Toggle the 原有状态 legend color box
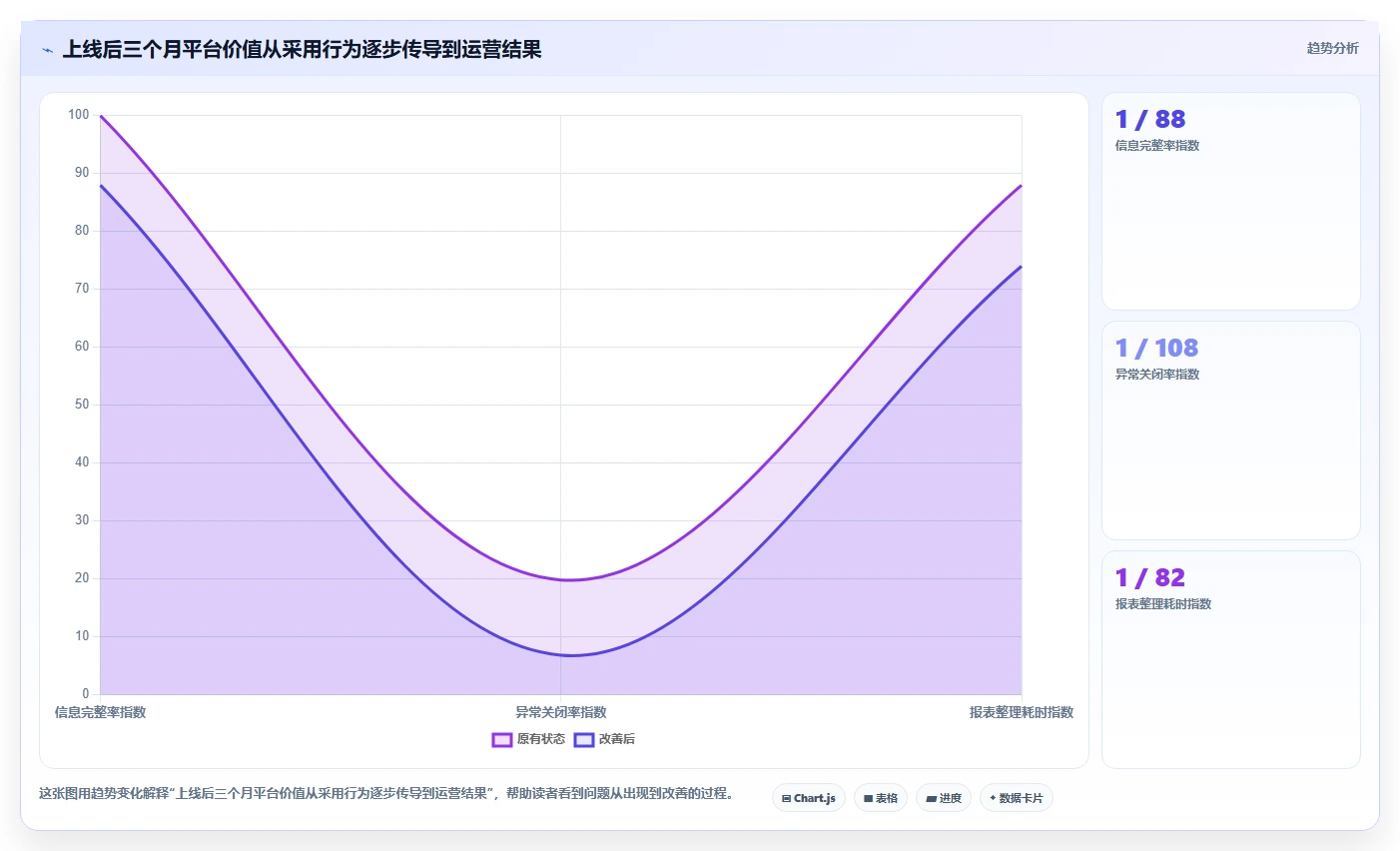The height and width of the screenshot is (851, 1400). tap(502, 740)
